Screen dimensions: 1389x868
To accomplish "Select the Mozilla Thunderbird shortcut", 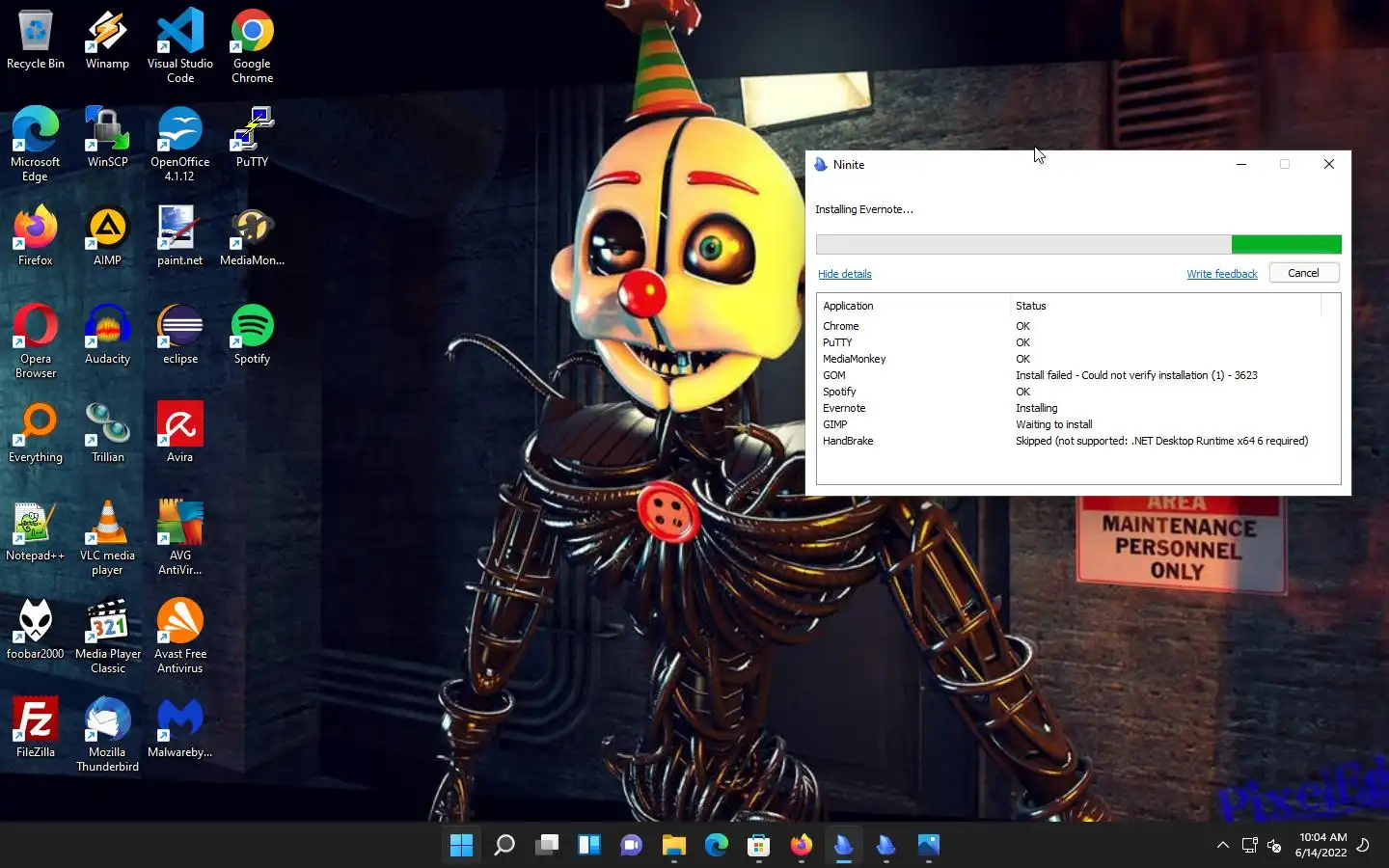I will tap(107, 735).
